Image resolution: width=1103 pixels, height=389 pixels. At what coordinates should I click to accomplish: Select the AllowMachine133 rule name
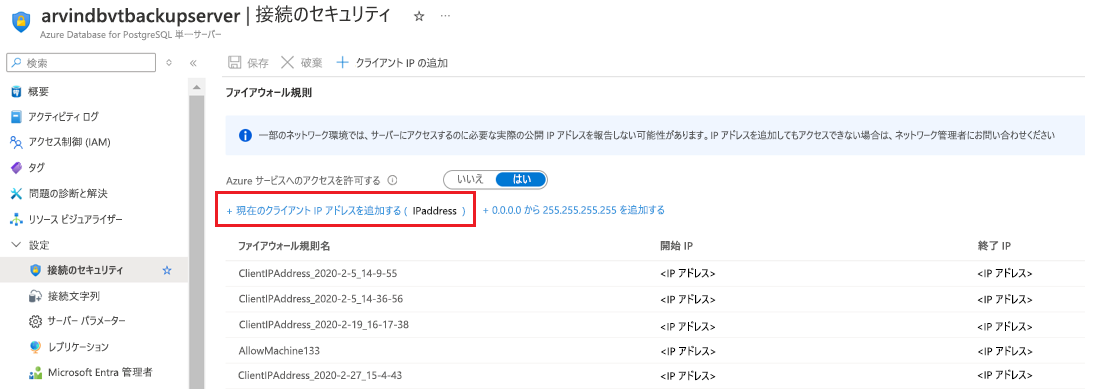click(279, 350)
